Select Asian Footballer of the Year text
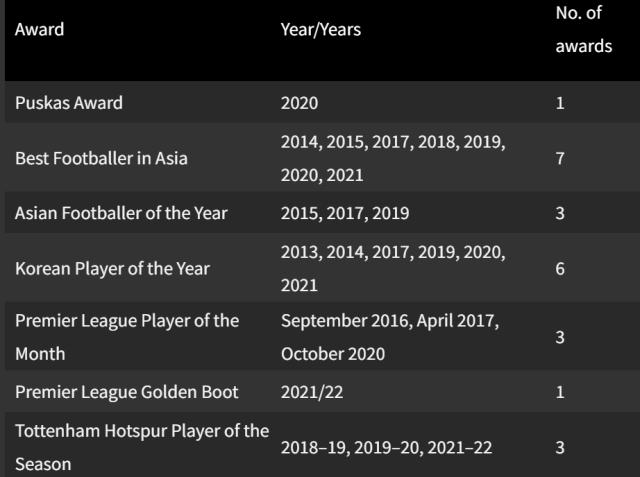This screenshot has height=477, width=640. (121, 213)
